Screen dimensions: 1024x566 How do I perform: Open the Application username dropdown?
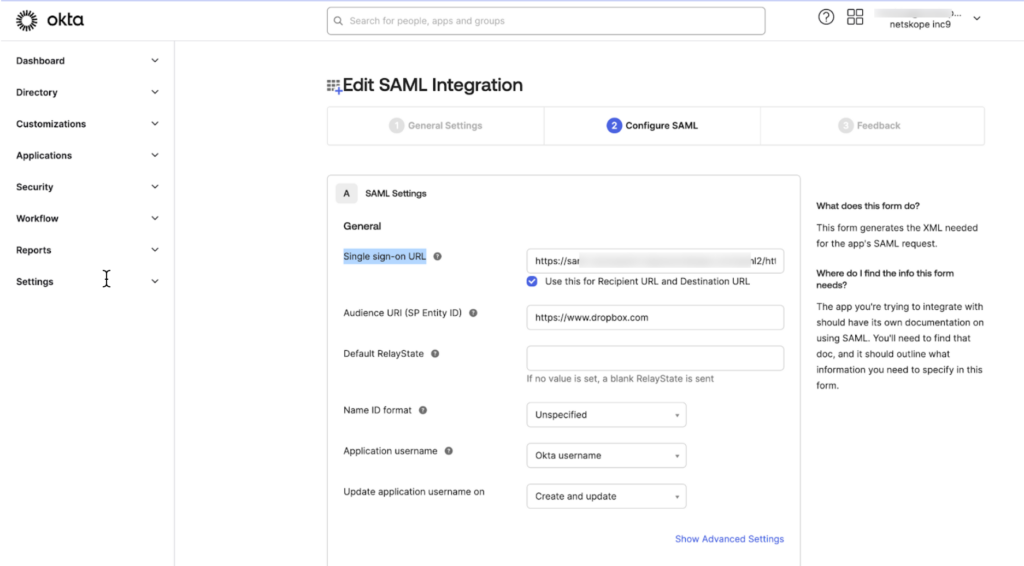(x=606, y=456)
